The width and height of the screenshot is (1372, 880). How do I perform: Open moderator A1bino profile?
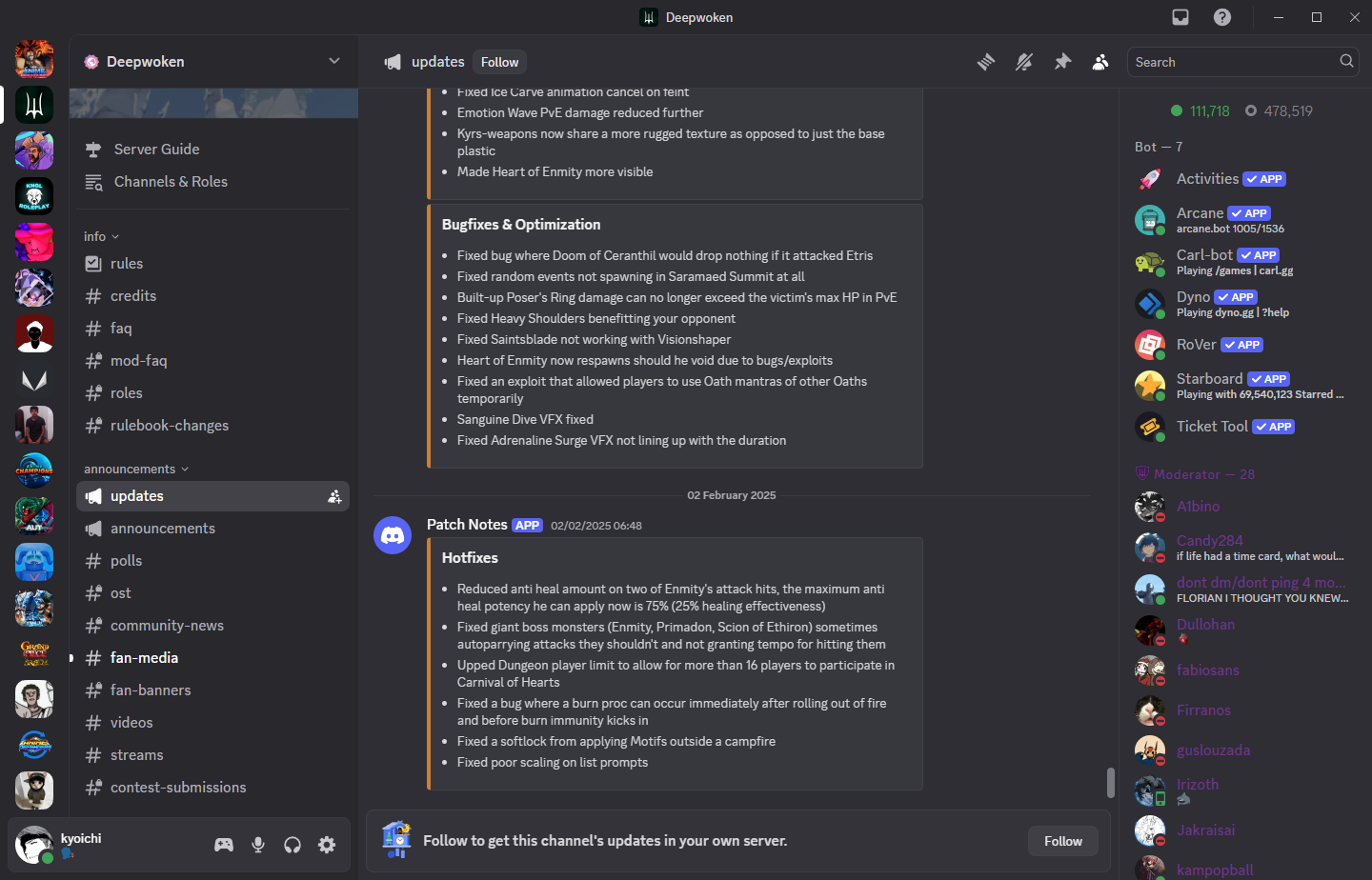pyautogui.click(x=1242, y=507)
